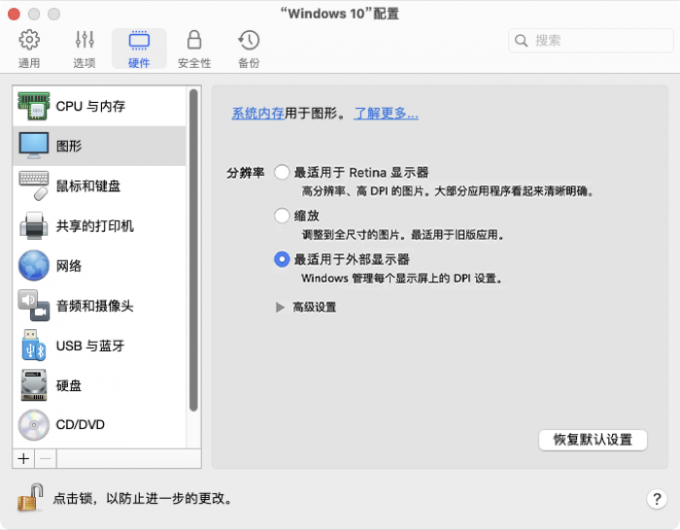Select the 缩放 scaled resolution option

(x=282, y=215)
